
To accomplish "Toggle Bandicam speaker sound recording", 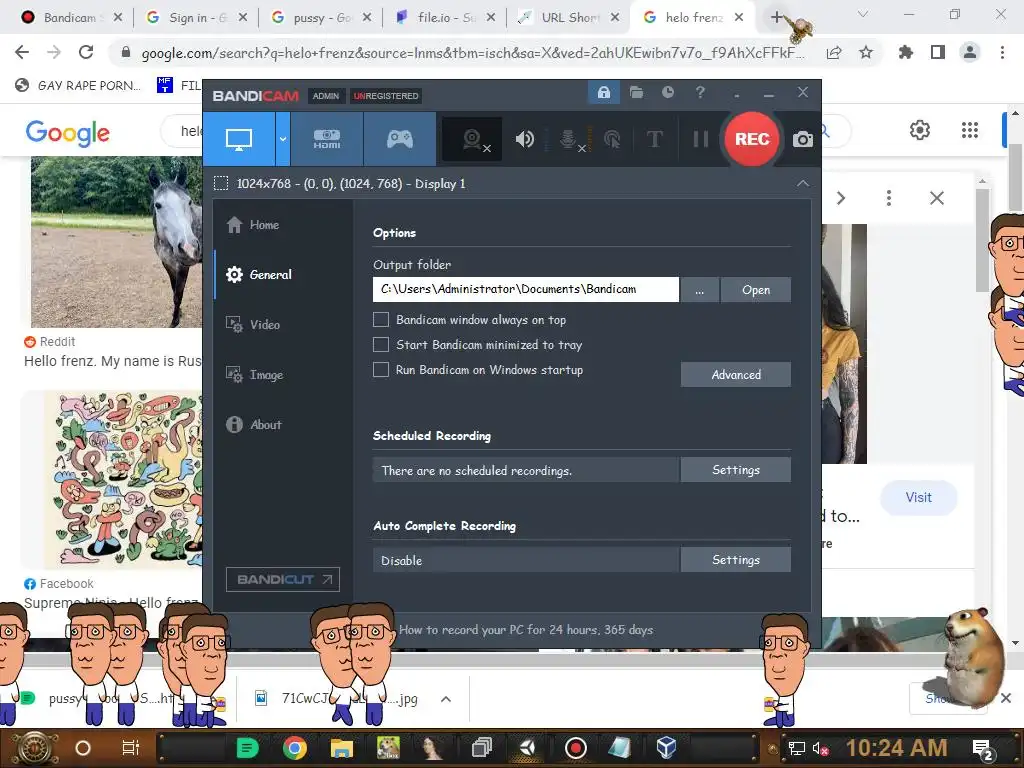I will point(524,139).
